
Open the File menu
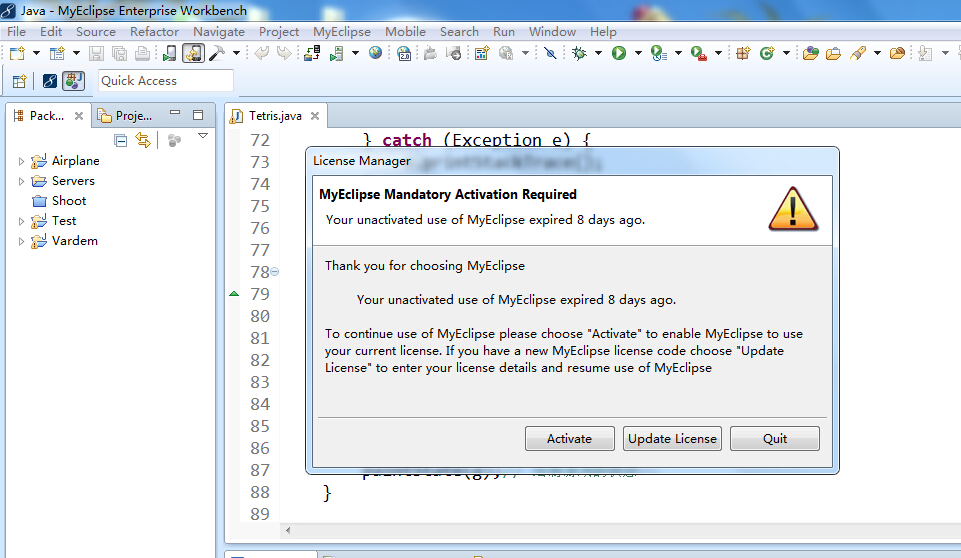(x=17, y=32)
